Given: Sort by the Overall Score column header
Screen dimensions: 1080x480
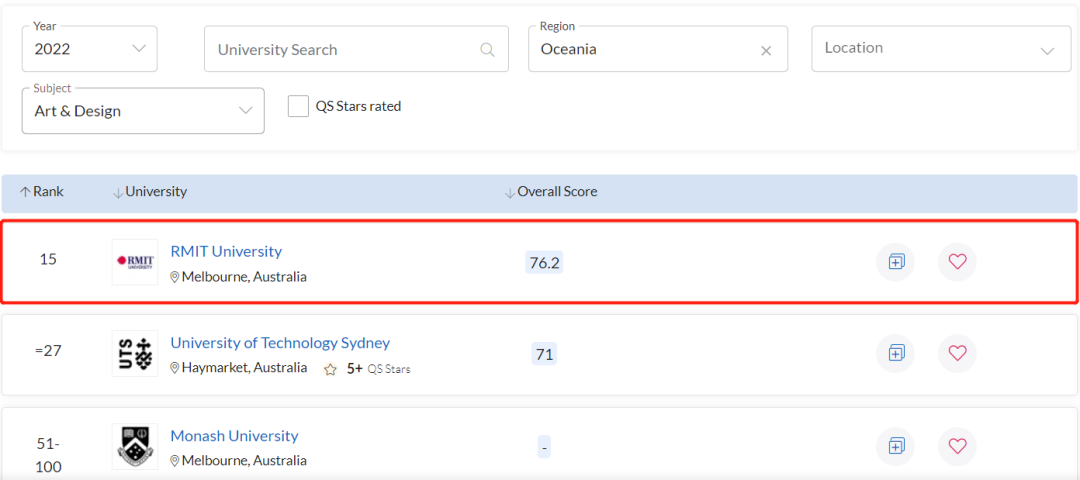Looking at the screenshot, I should (x=551, y=192).
